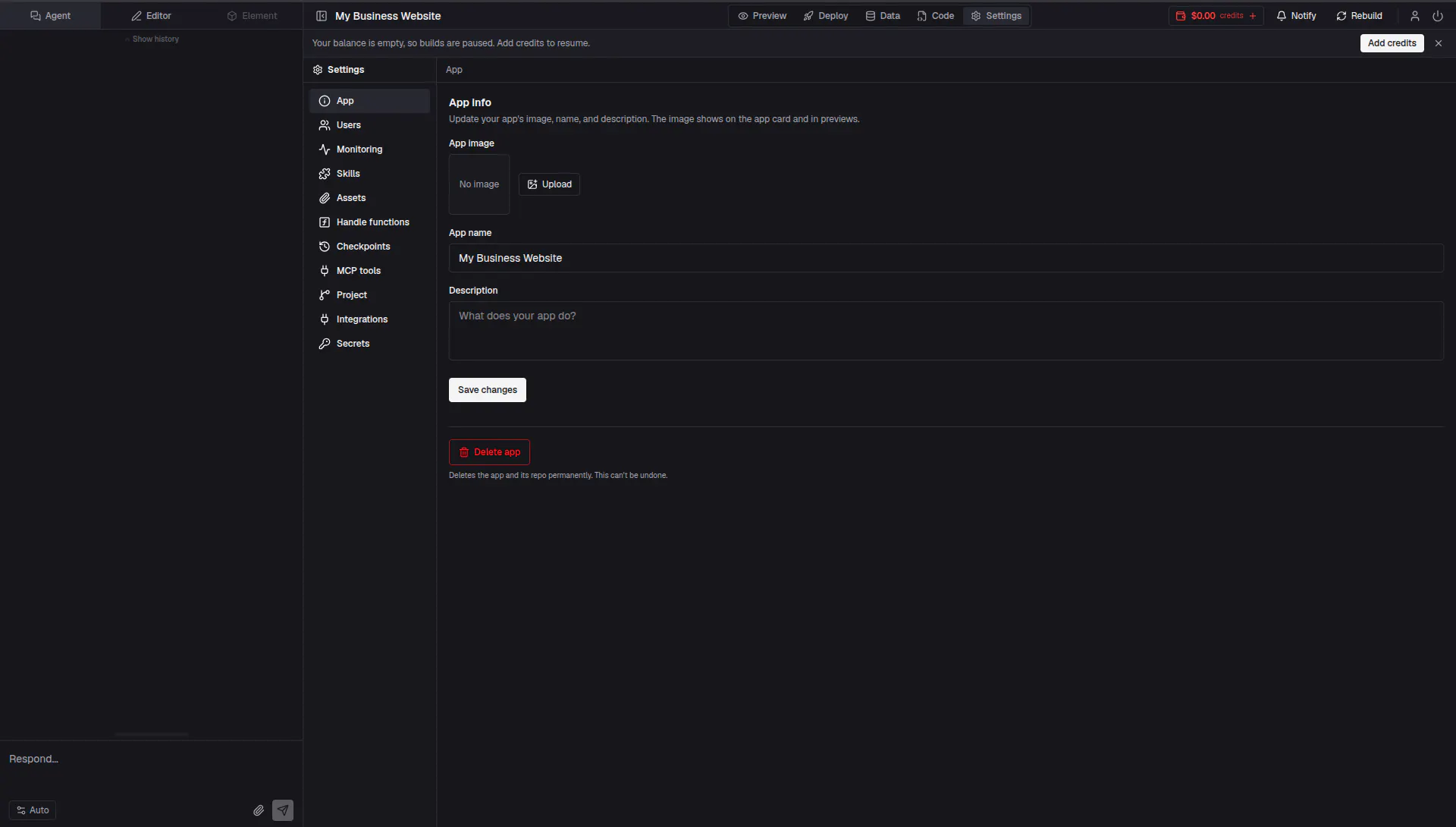Click the No image placeholder thumbnail
1456x827 pixels.
click(479, 184)
